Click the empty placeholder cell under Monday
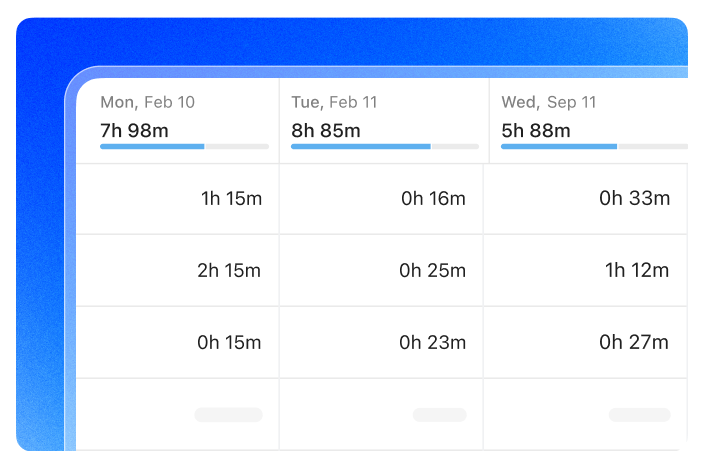 [228, 414]
